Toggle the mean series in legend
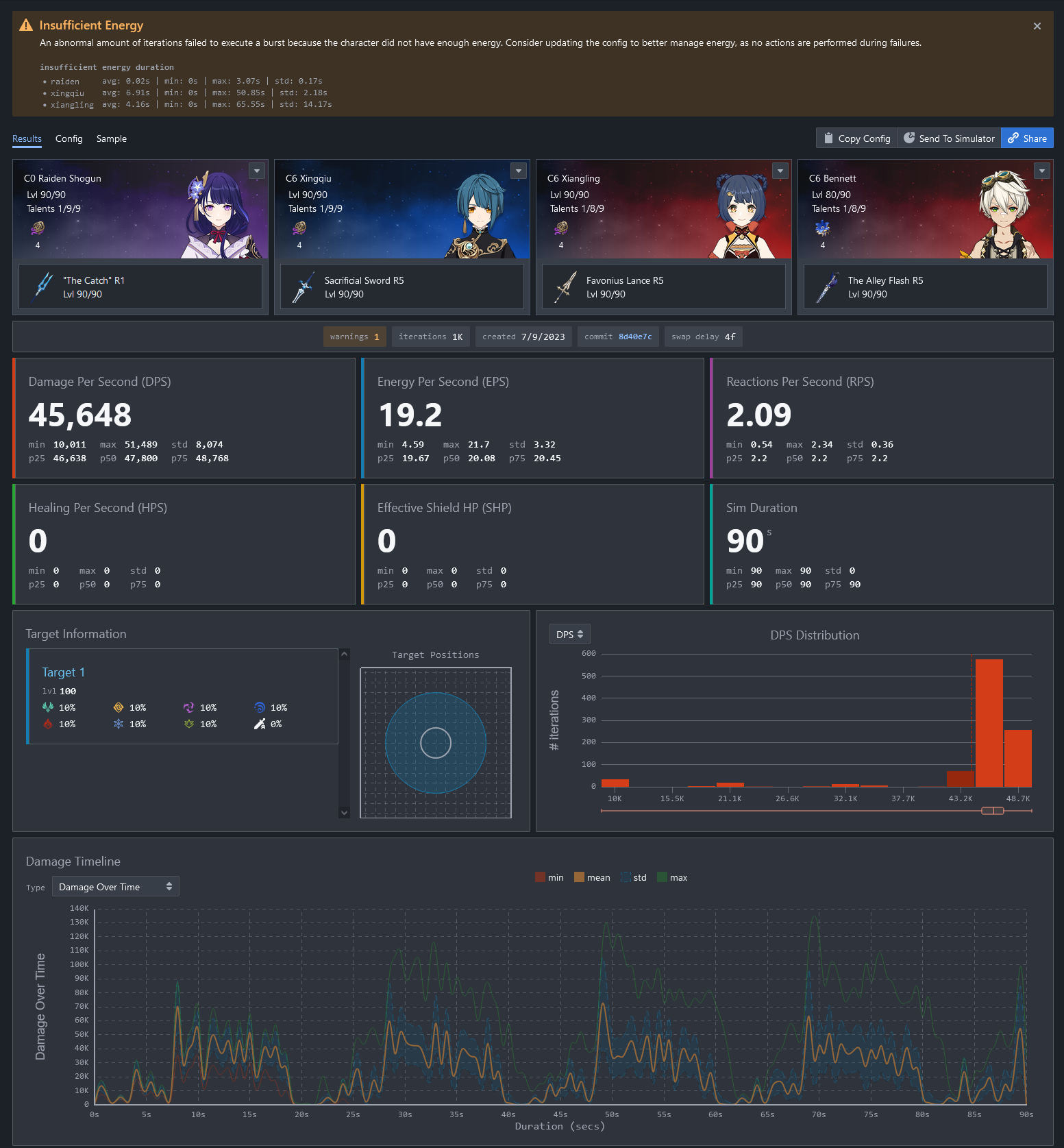The height and width of the screenshot is (1148, 1064). click(x=592, y=877)
